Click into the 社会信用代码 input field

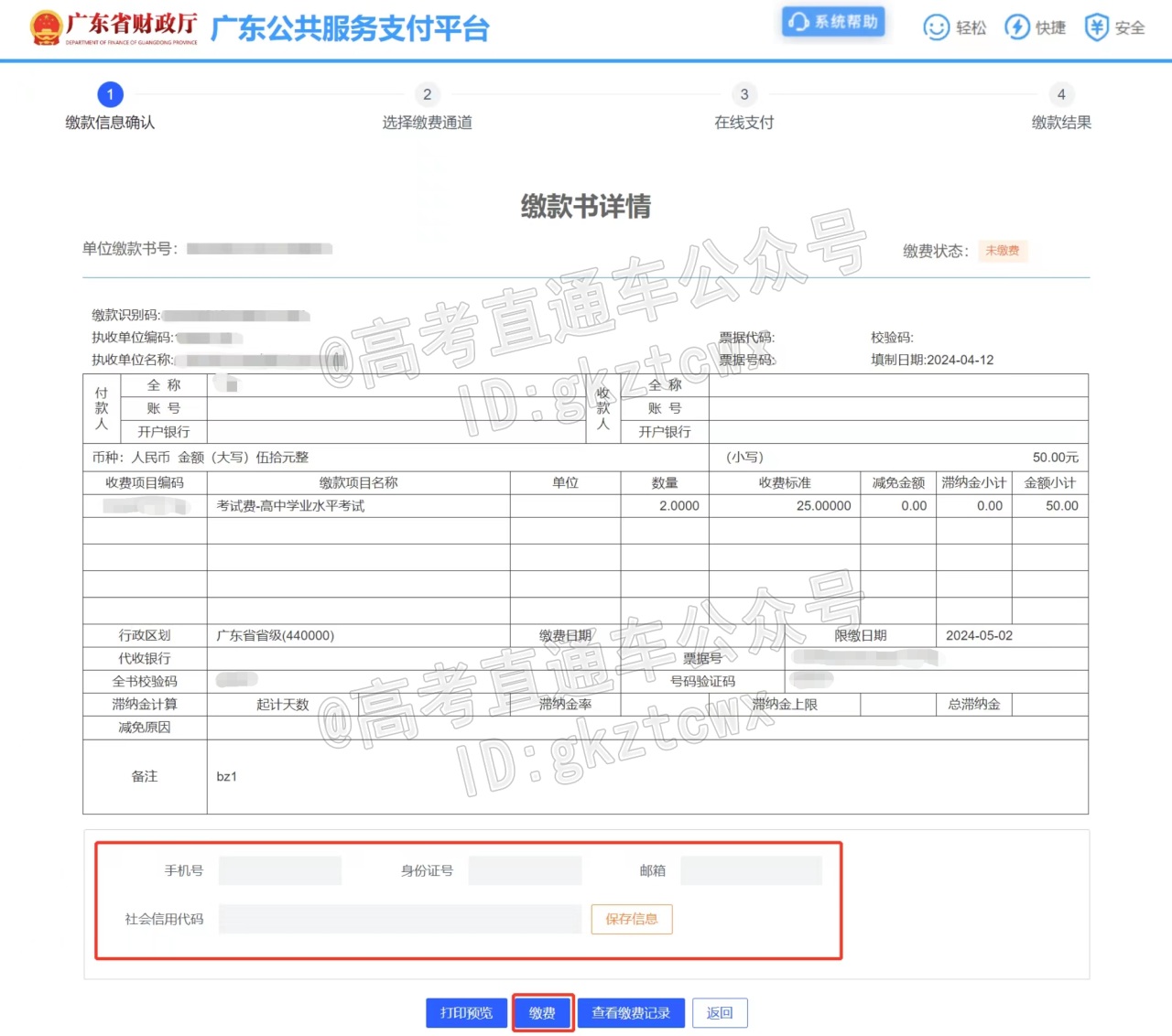point(399,919)
